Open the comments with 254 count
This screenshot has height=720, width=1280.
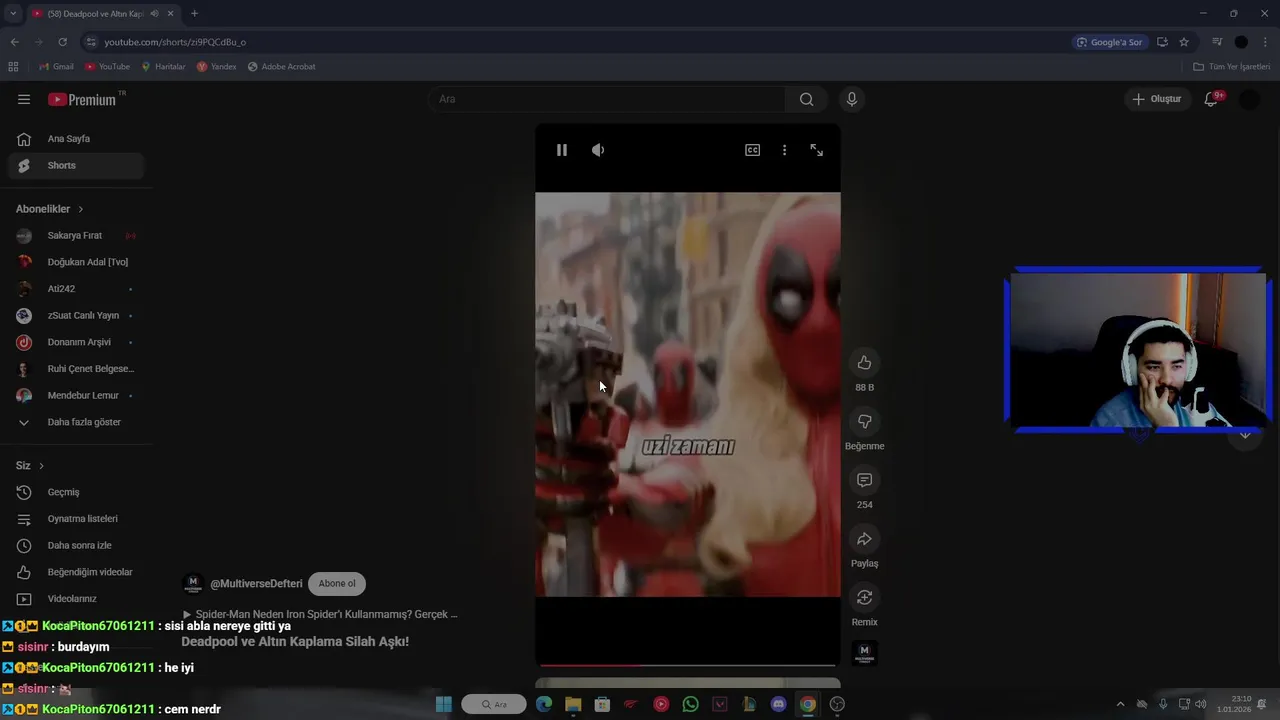864,480
